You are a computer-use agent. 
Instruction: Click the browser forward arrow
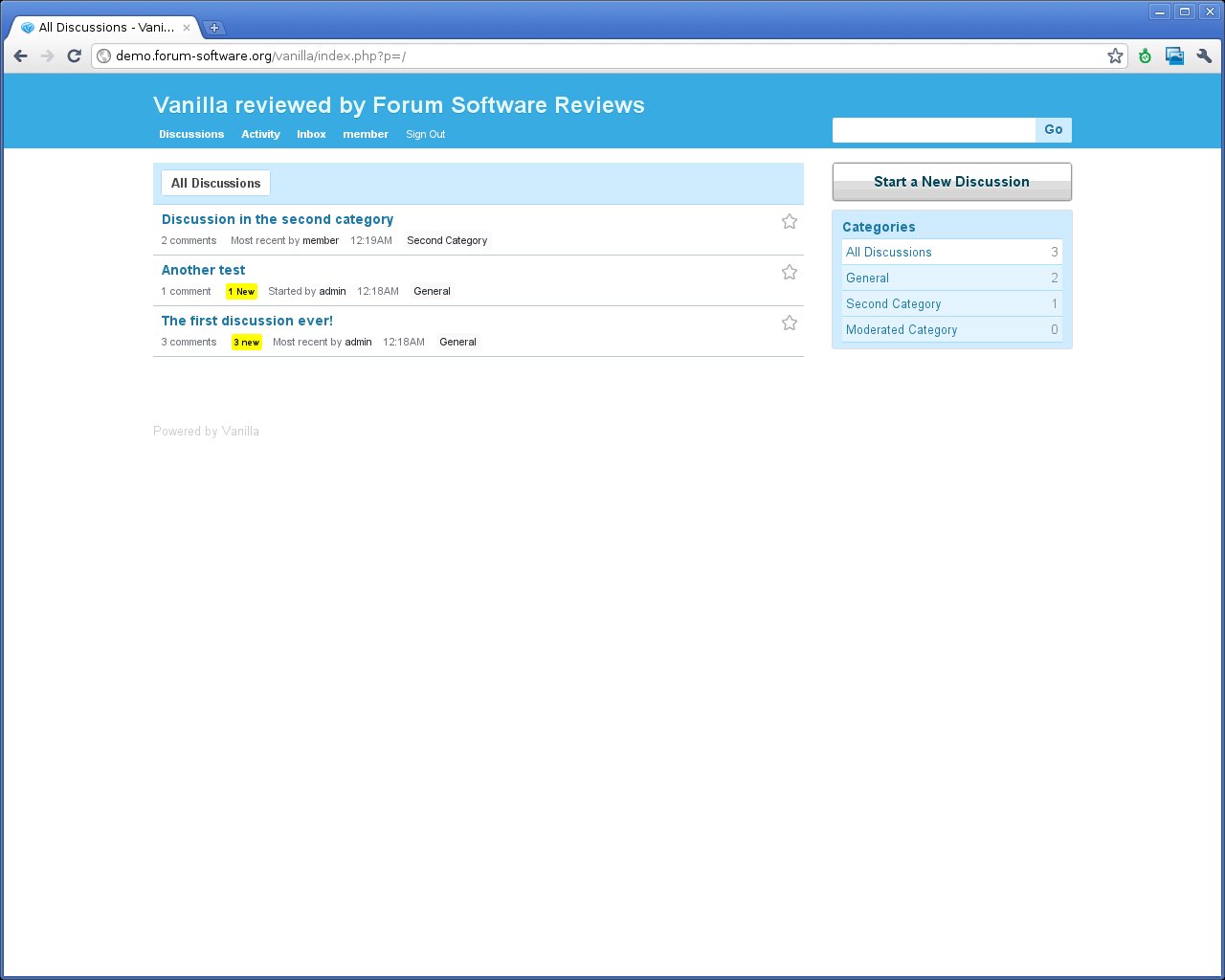click(47, 56)
